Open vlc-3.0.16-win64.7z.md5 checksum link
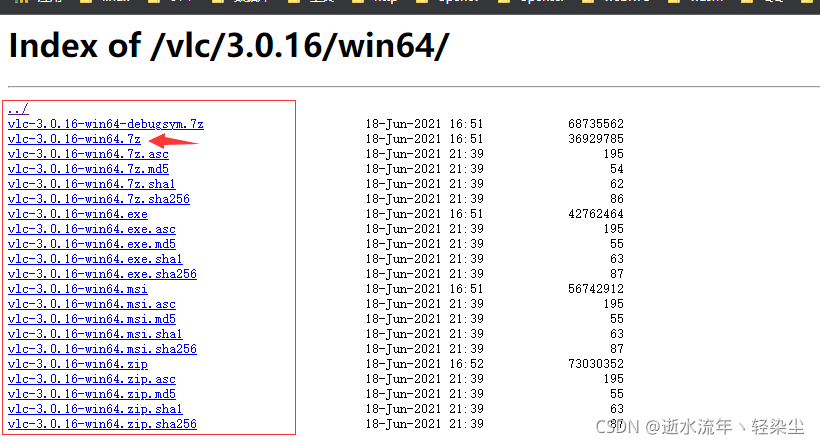The image size is (820, 444). pos(88,169)
